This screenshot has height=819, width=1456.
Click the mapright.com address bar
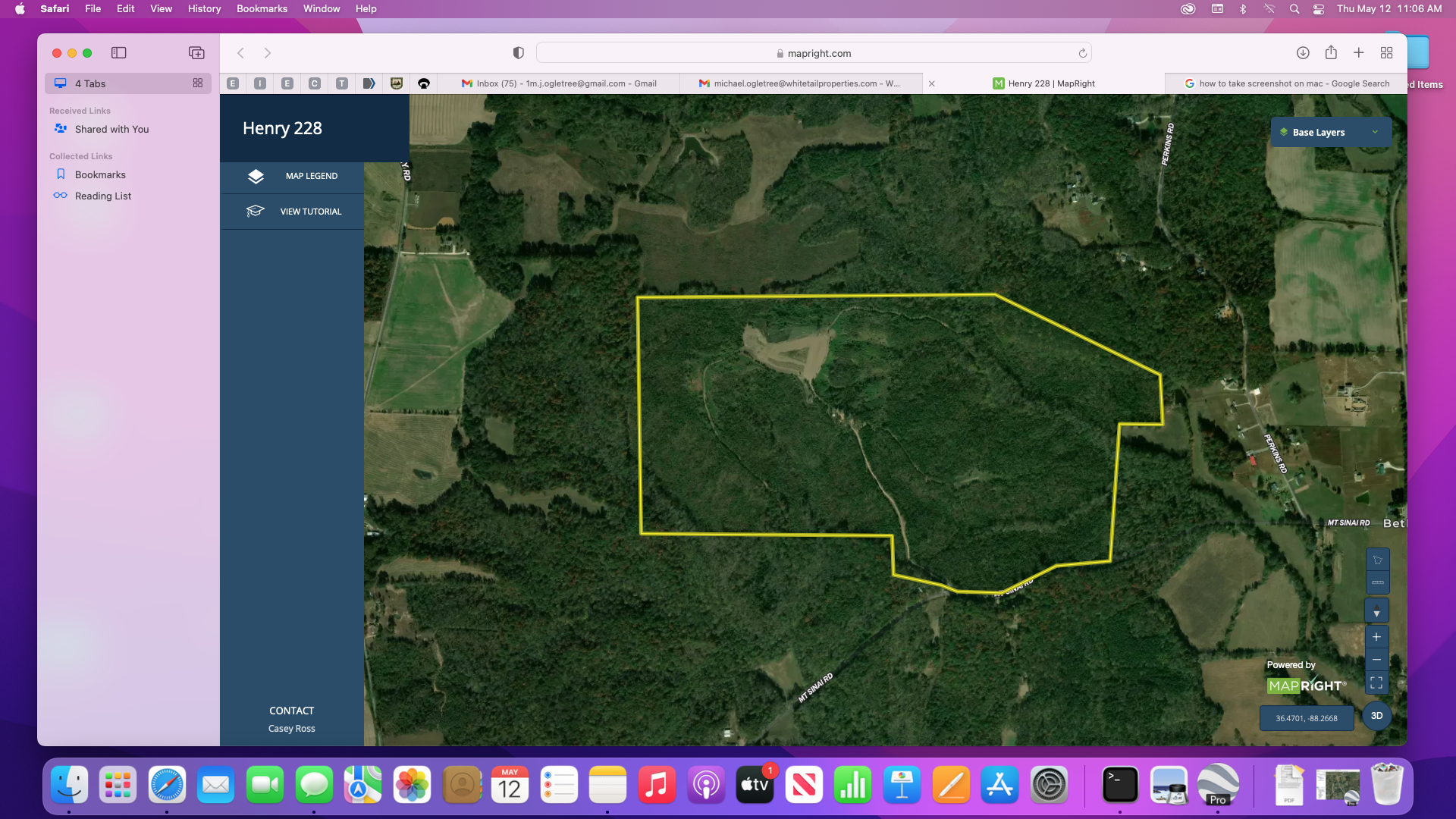[813, 53]
